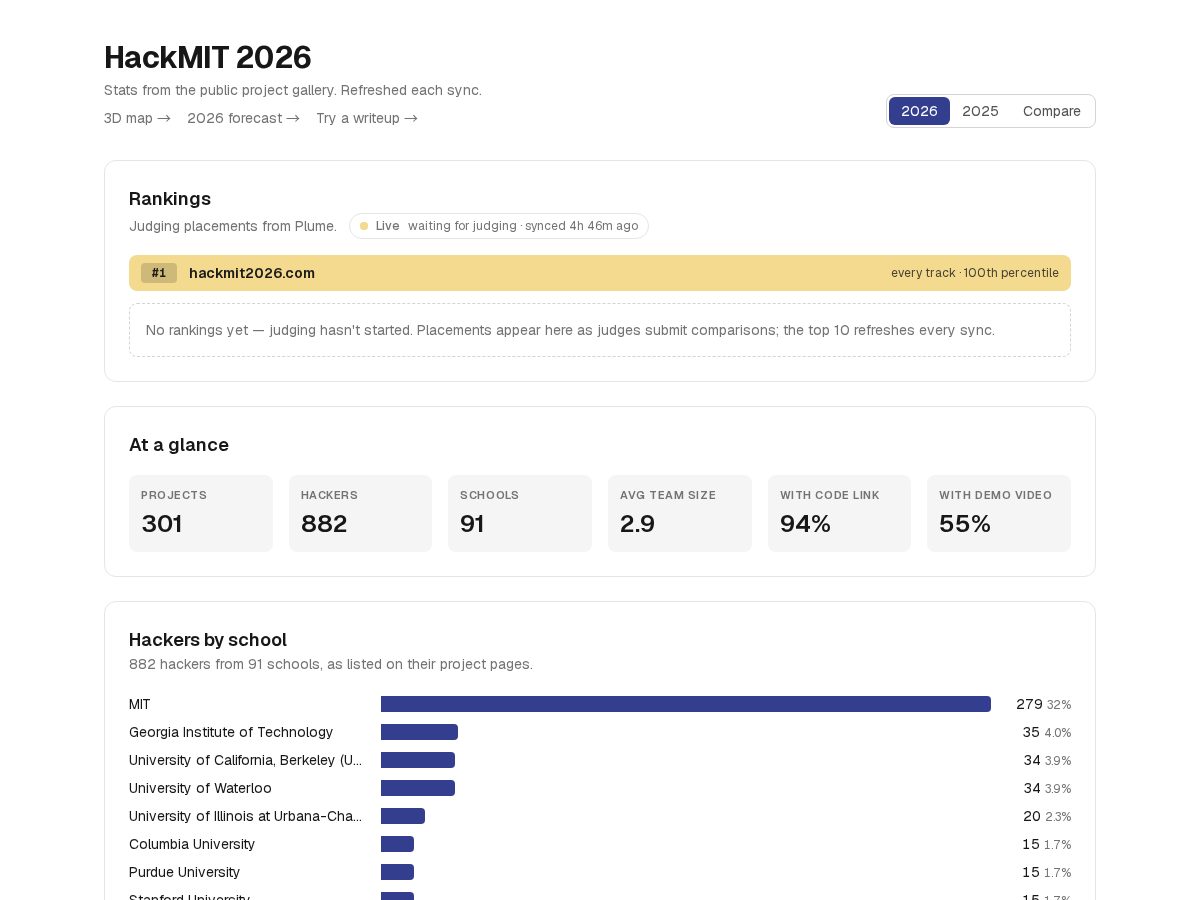1200x900 pixels.
Task: Click the Hackers 882 stat card
Action: pyautogui.click(x=360, y=513)
